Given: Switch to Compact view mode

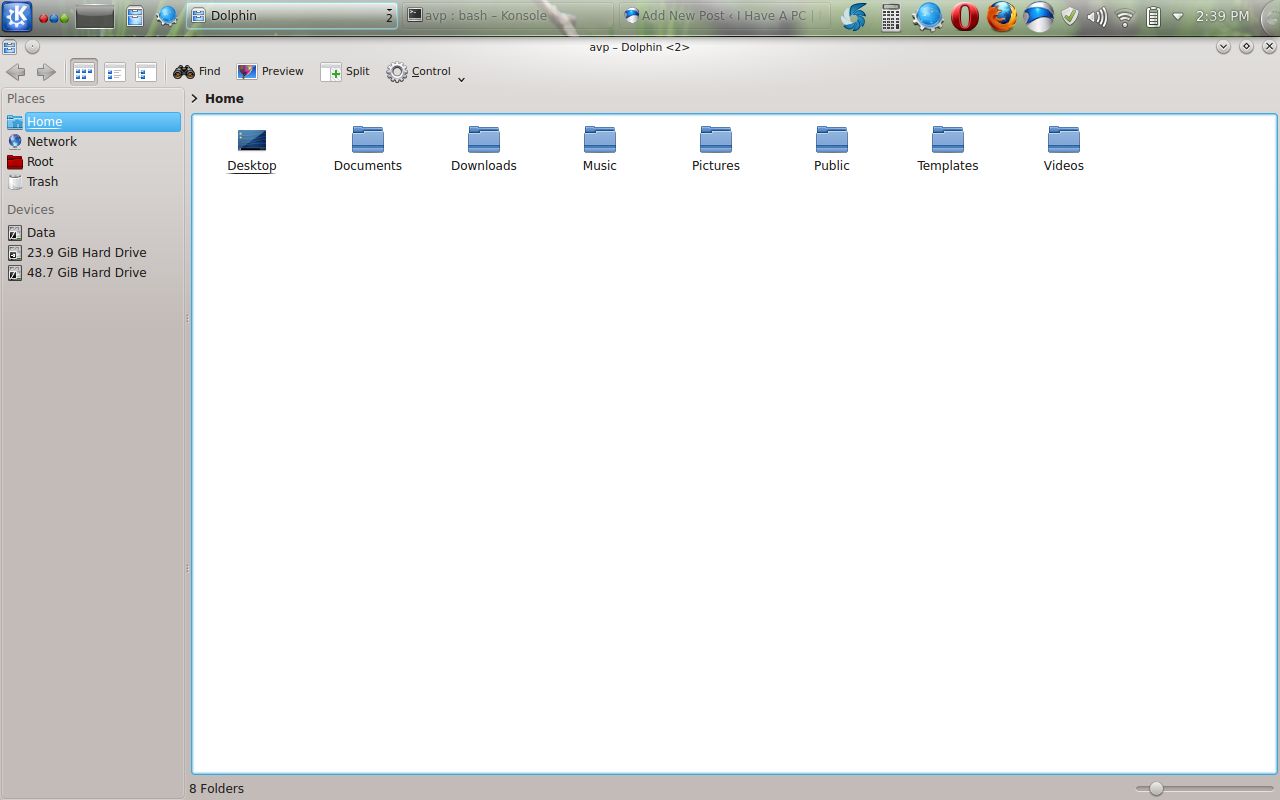Looking at the screenshot, I should tap(146, 72).
